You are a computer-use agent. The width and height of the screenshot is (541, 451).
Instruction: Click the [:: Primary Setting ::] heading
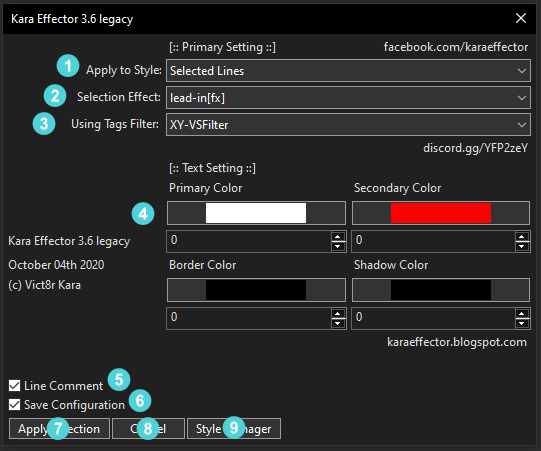[223, 47]
